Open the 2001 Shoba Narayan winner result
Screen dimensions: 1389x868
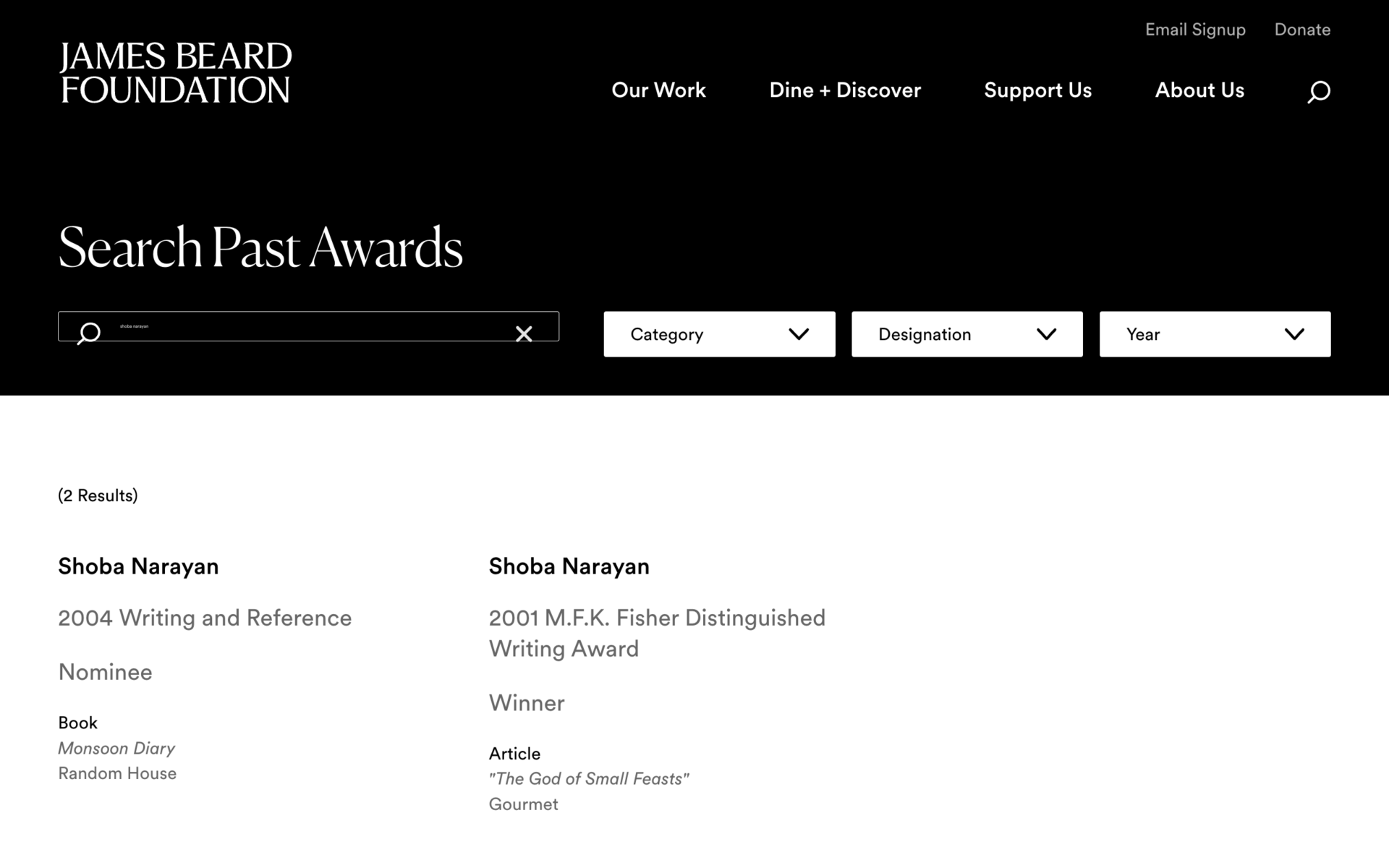point(569,566)
